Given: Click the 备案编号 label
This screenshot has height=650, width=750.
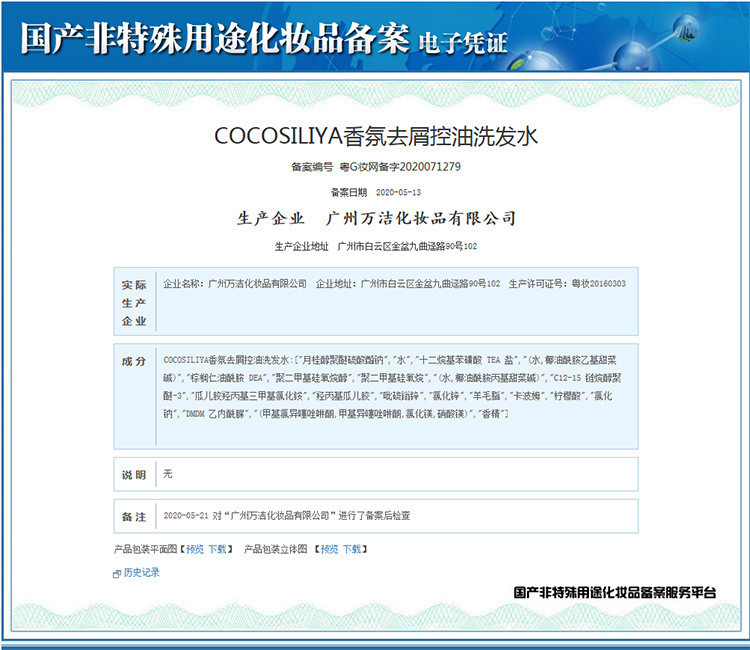Looking at the screenshot, I should click(312, 167).
